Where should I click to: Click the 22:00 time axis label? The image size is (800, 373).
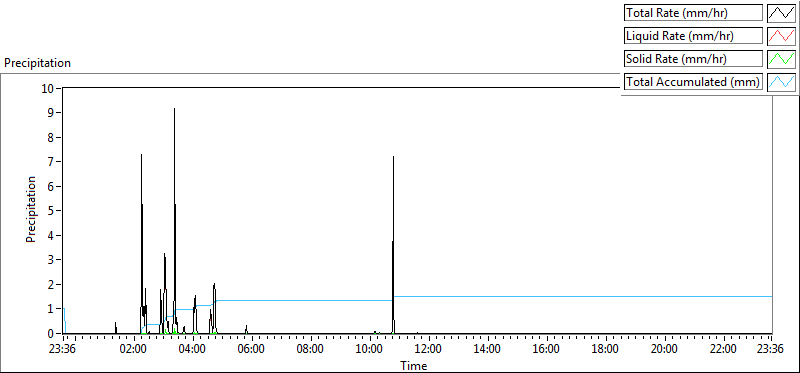[724, 350]
